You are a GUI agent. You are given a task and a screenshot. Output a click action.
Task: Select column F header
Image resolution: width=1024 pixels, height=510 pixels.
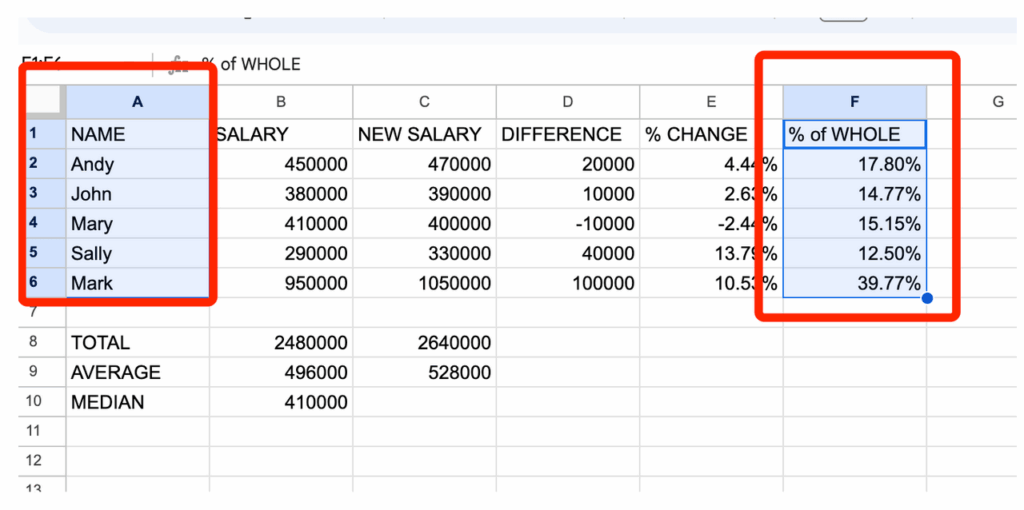tap(854, 101)
